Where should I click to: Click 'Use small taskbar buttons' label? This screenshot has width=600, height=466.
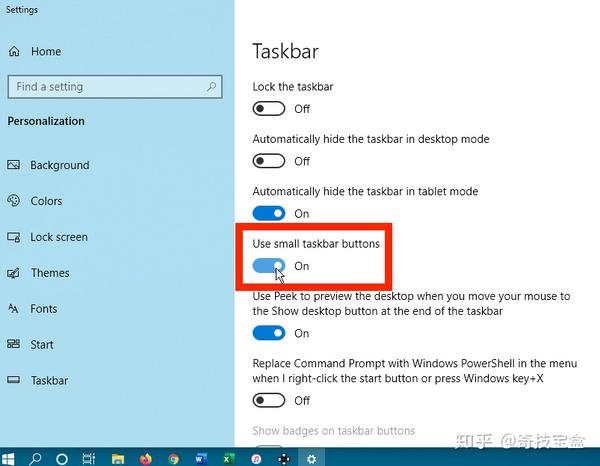click(316, 244)
